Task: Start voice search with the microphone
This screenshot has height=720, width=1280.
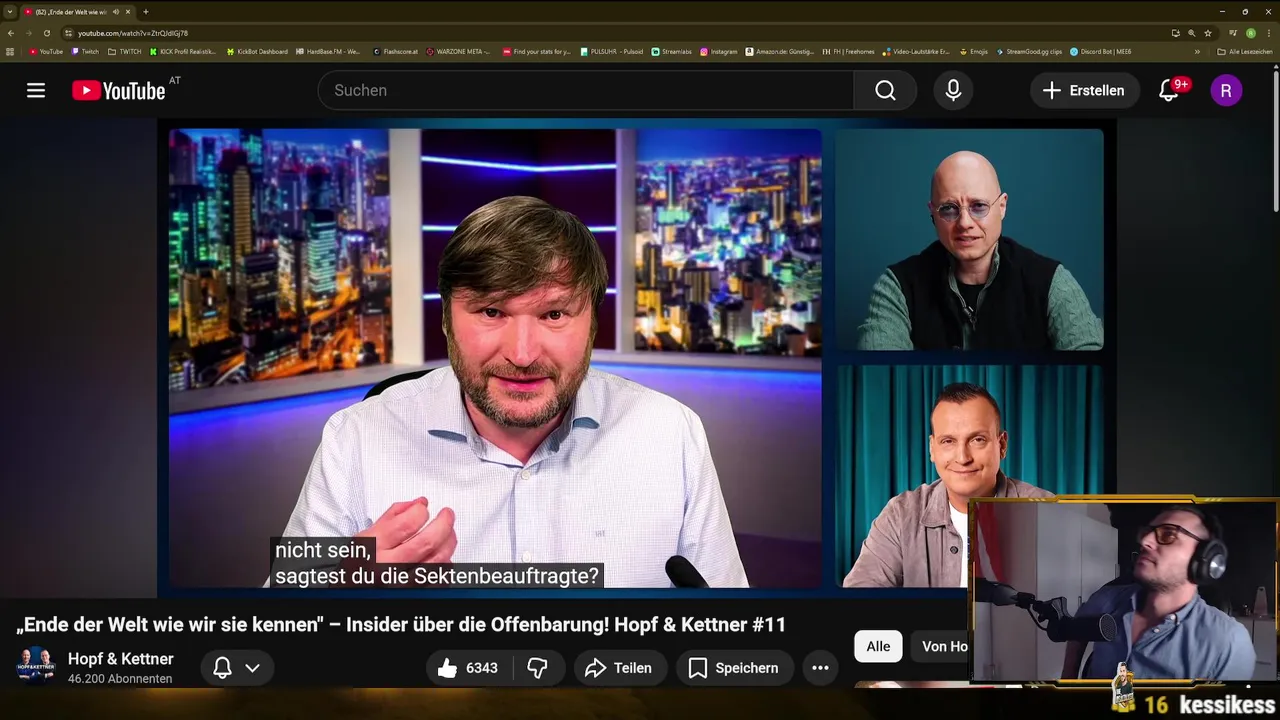Action: (953, 90)
